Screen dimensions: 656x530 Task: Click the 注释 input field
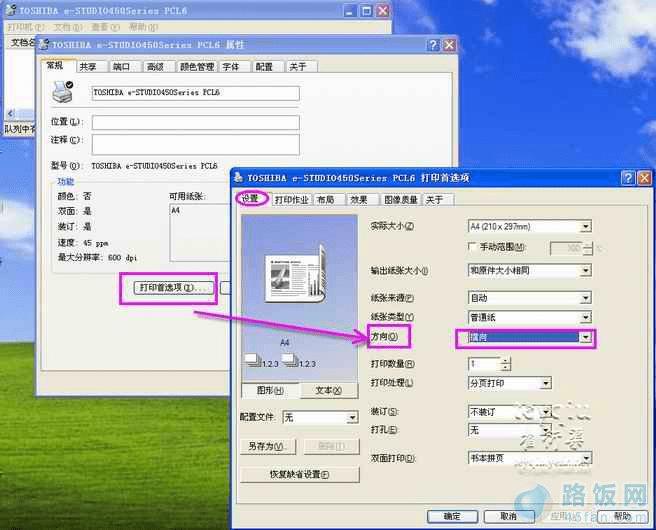pos(196,145)
